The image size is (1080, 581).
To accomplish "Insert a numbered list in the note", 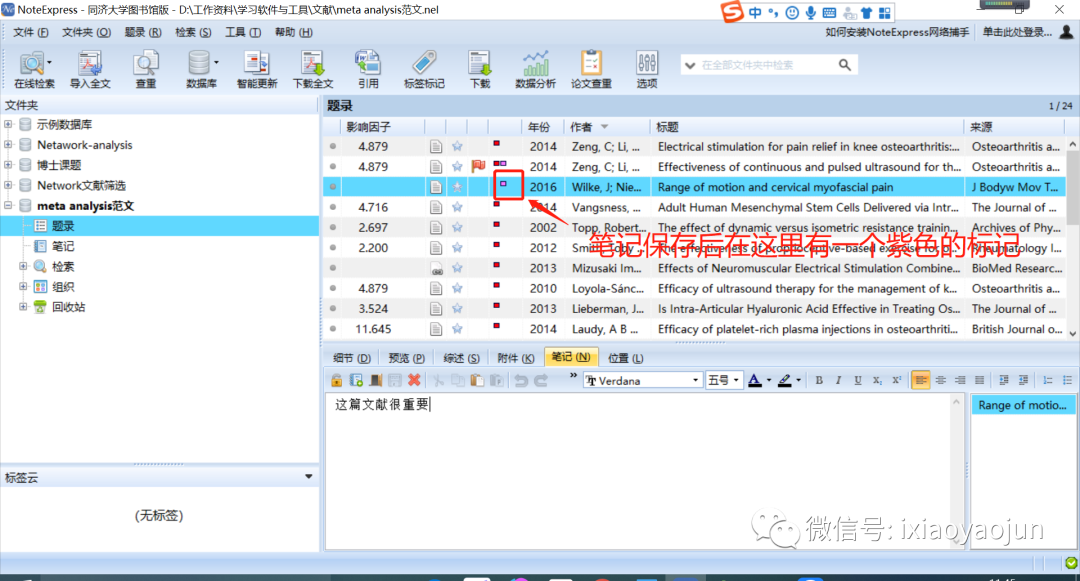I will pos(1048,380).
